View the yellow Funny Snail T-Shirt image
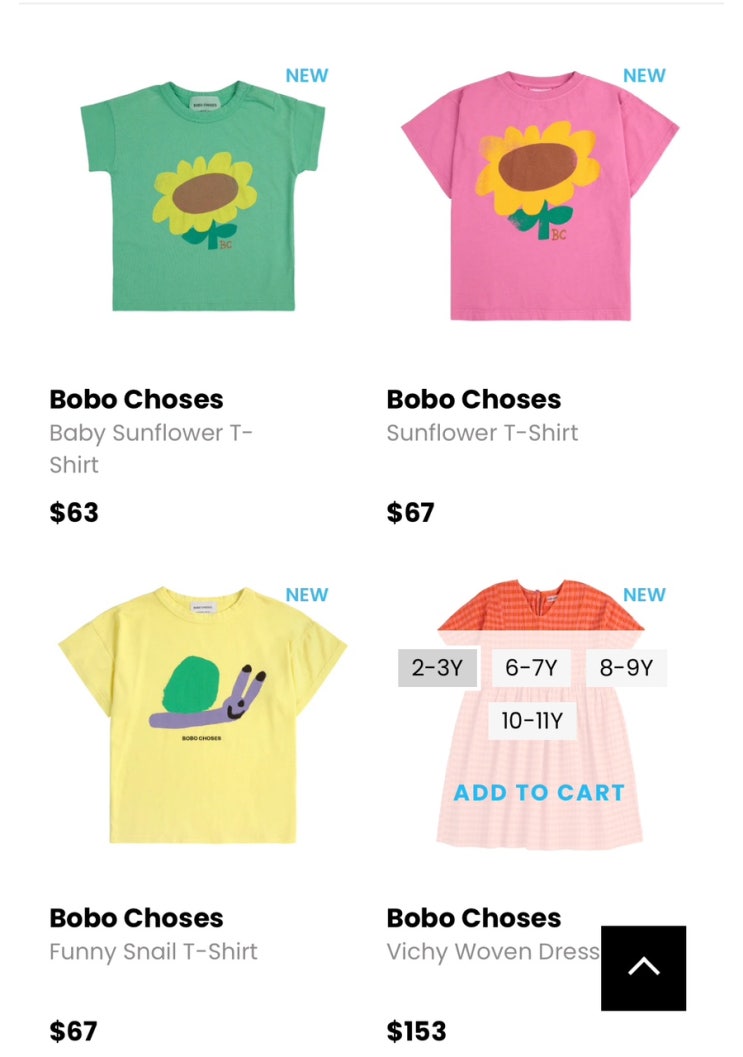 point(203,715)
